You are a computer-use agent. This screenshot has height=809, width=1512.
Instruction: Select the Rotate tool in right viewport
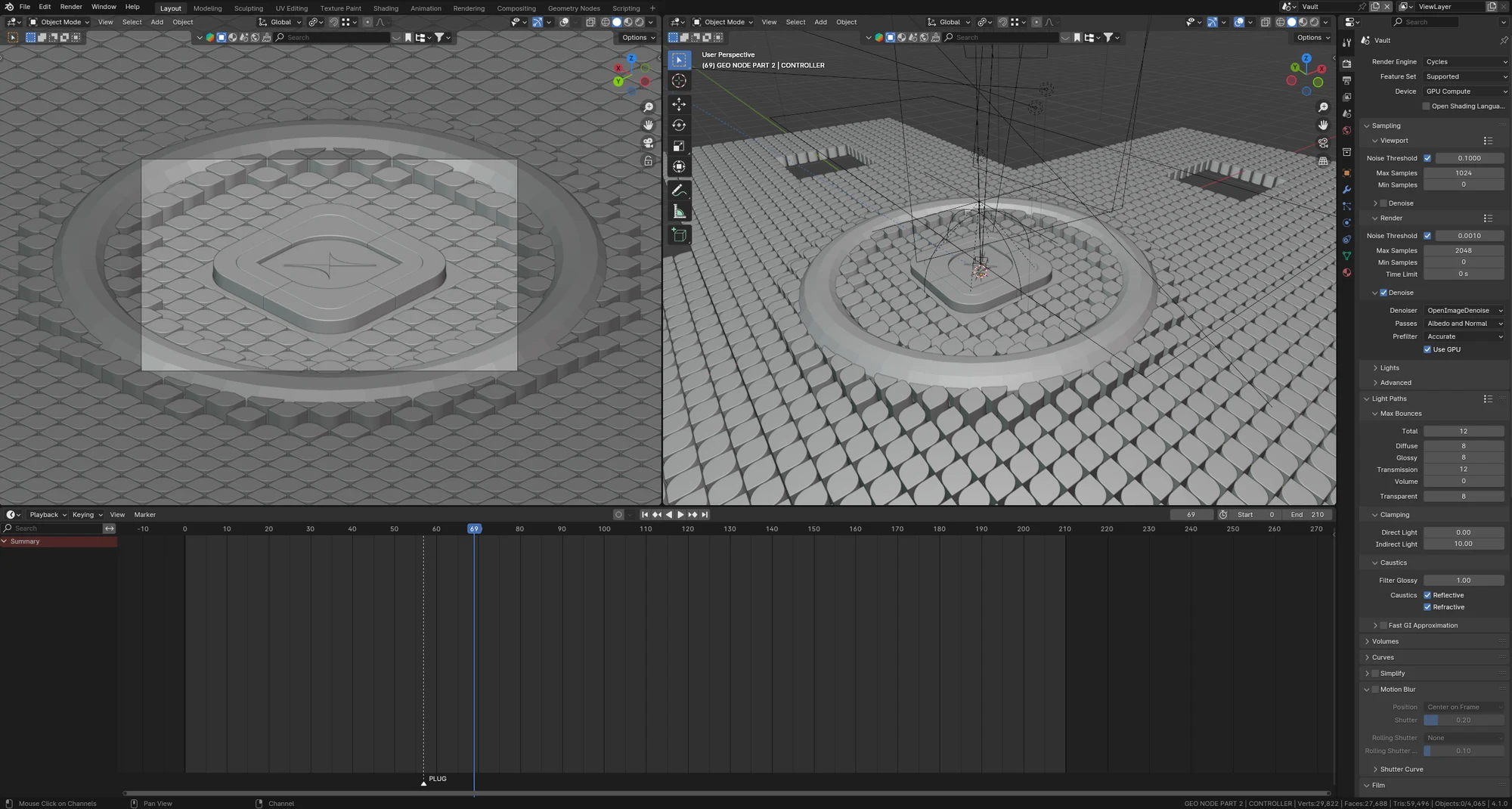tap(679, 125)
